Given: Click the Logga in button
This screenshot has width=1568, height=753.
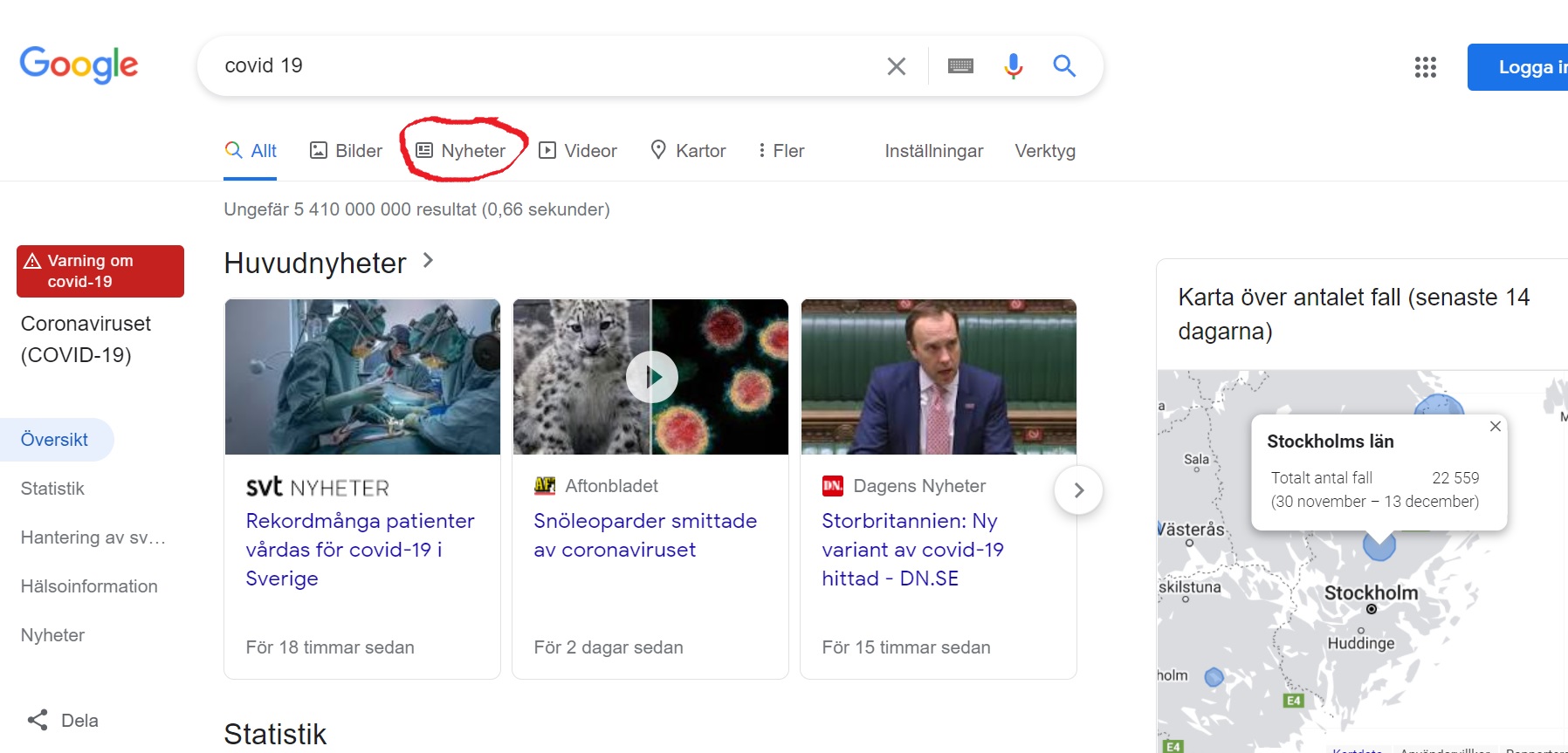Looking at the screenshot, I should point(1517,67).
